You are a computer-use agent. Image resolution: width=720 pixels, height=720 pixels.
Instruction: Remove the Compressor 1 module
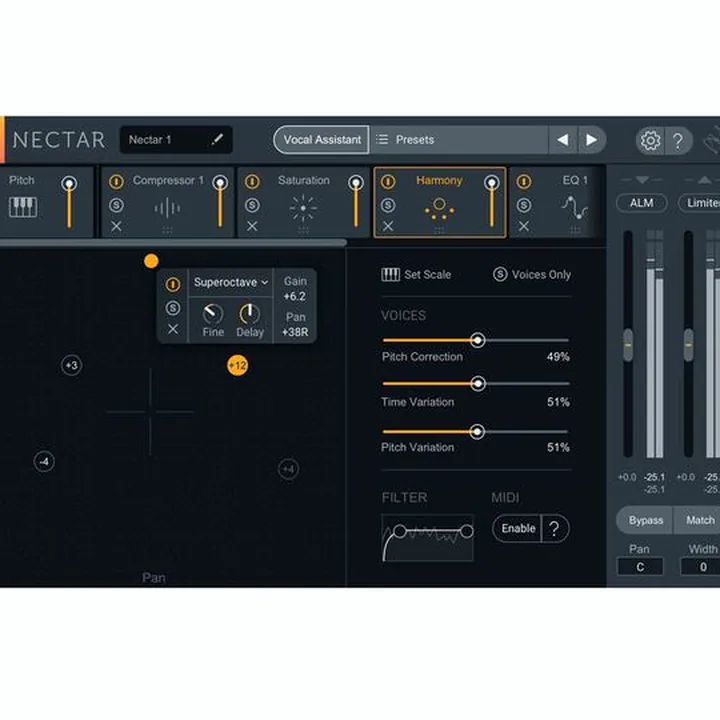tap(116, 226)
